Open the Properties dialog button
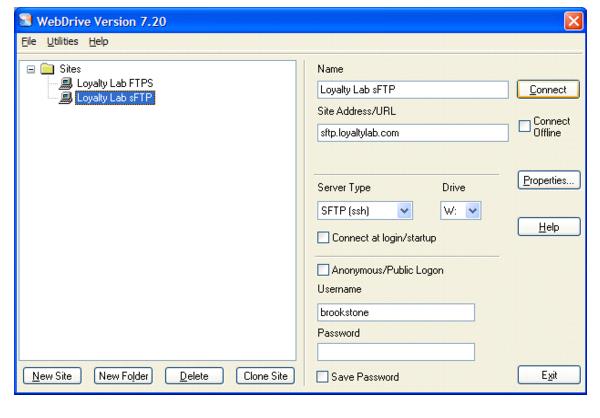 click(549, 180)
